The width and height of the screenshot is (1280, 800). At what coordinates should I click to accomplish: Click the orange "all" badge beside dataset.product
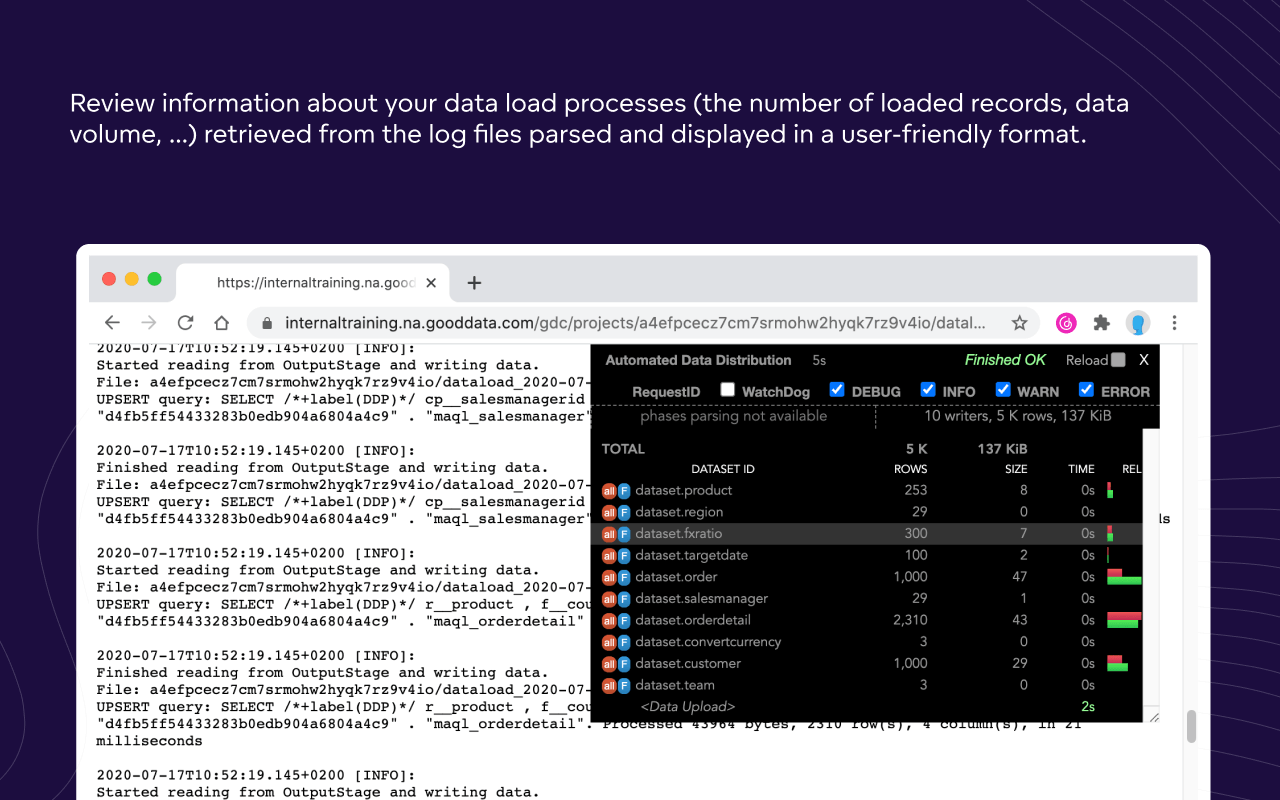point(610,490)
